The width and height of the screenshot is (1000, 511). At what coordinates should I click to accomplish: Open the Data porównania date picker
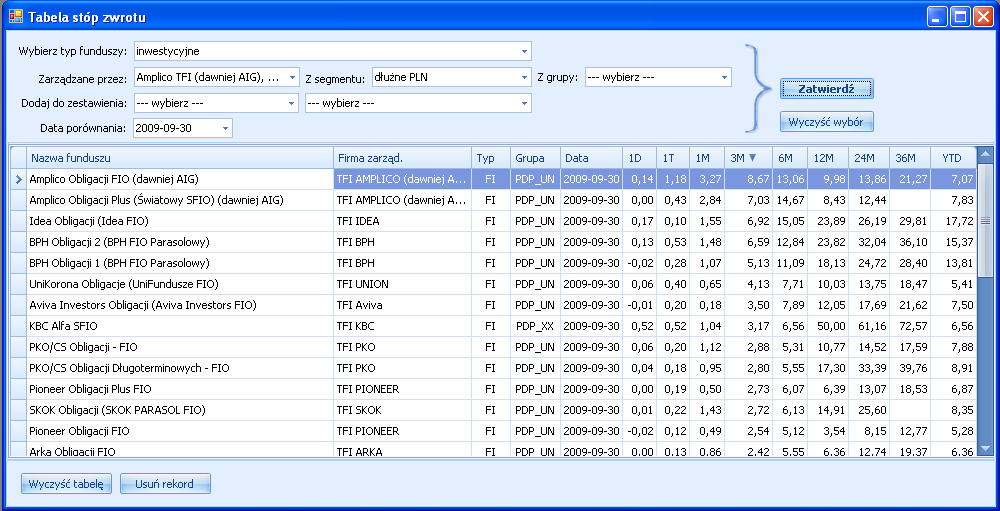[x=225, y=128]
